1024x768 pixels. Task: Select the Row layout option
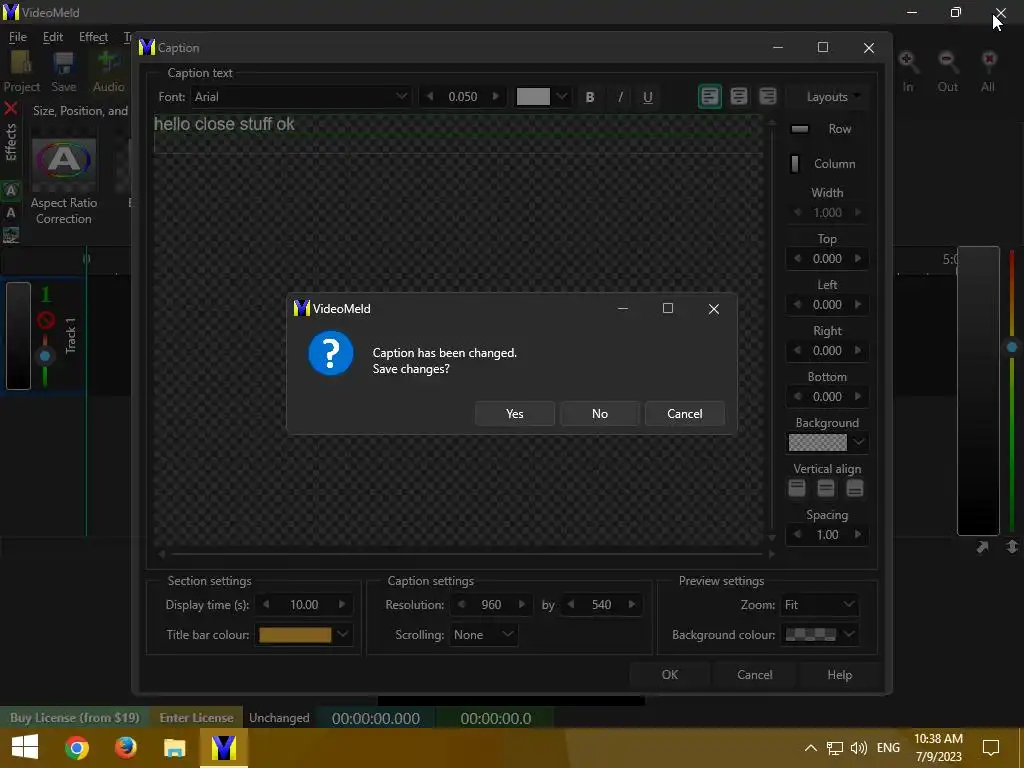[x=827, y=129]
